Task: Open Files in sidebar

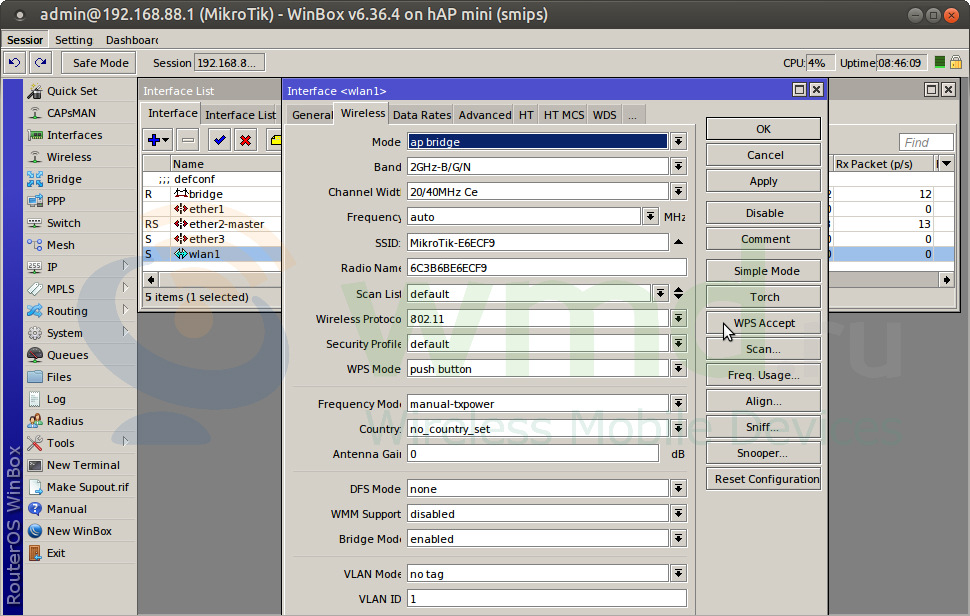Action: click(59, 377)
